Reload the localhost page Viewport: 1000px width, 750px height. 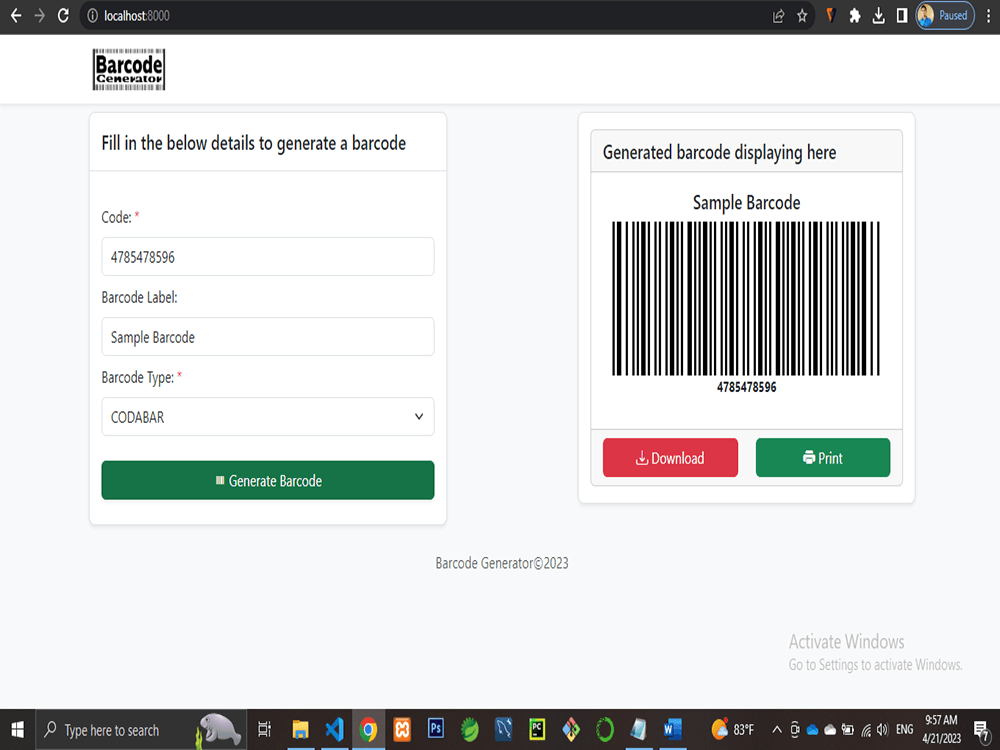coord(63,15)
